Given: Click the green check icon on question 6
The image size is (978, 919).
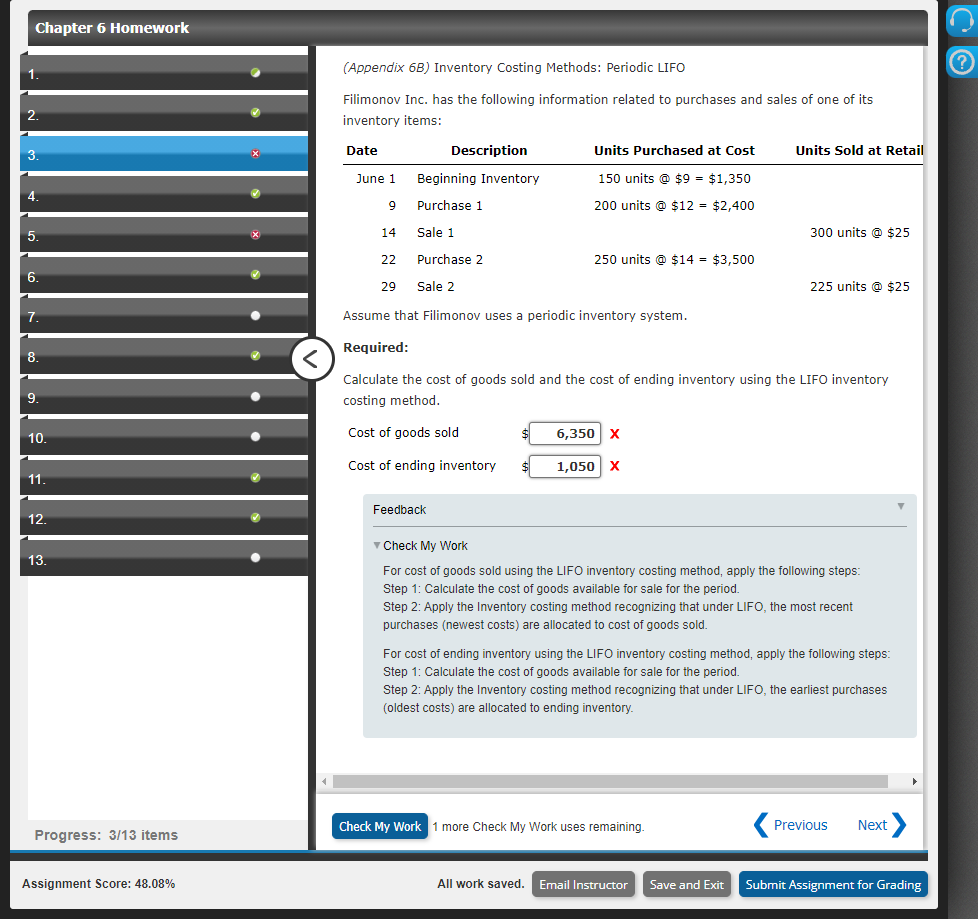Looking at the screenshot, I should tap(255, 275).
